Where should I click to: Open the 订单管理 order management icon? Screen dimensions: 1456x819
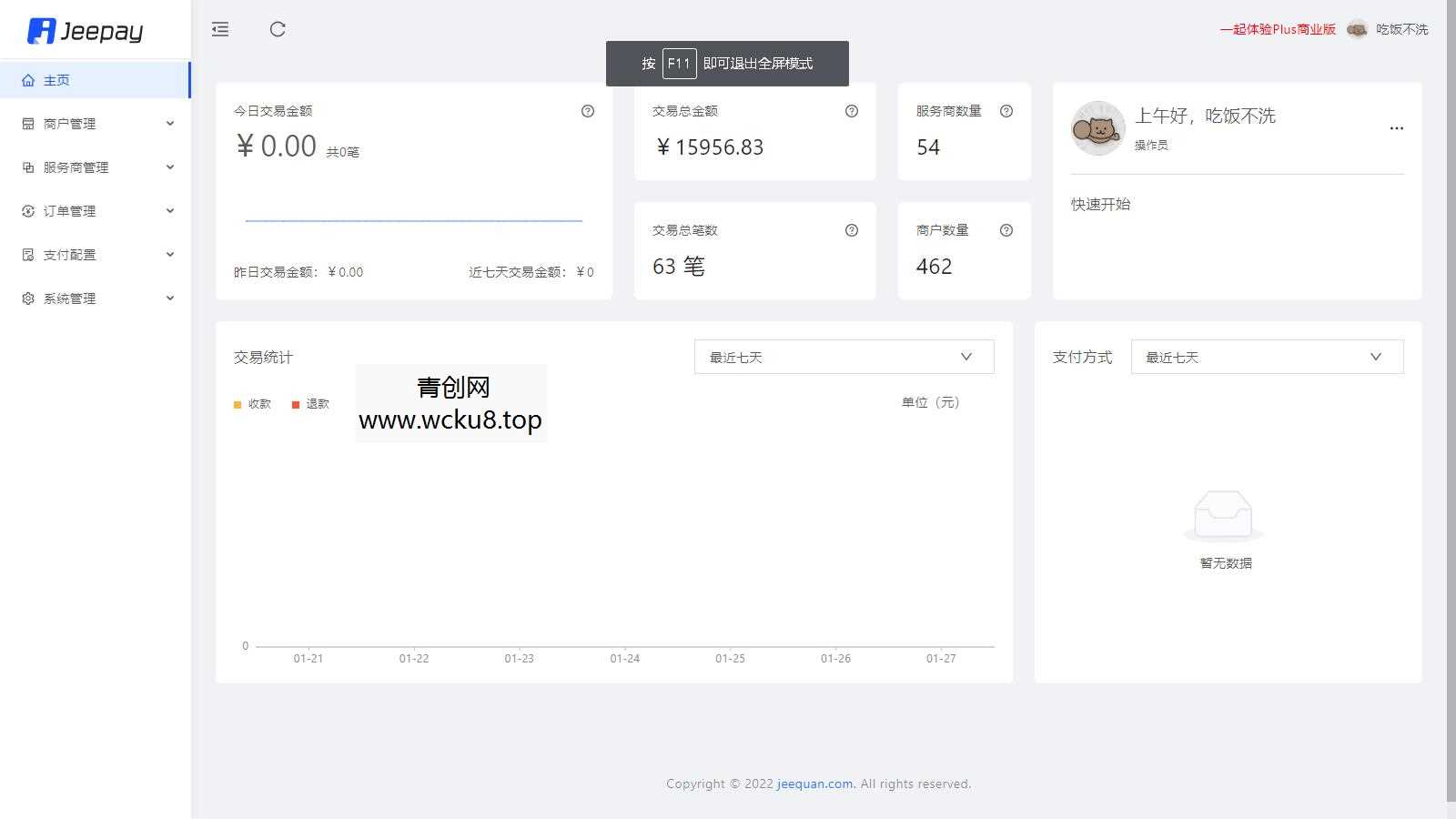click(x=26, y=210)
